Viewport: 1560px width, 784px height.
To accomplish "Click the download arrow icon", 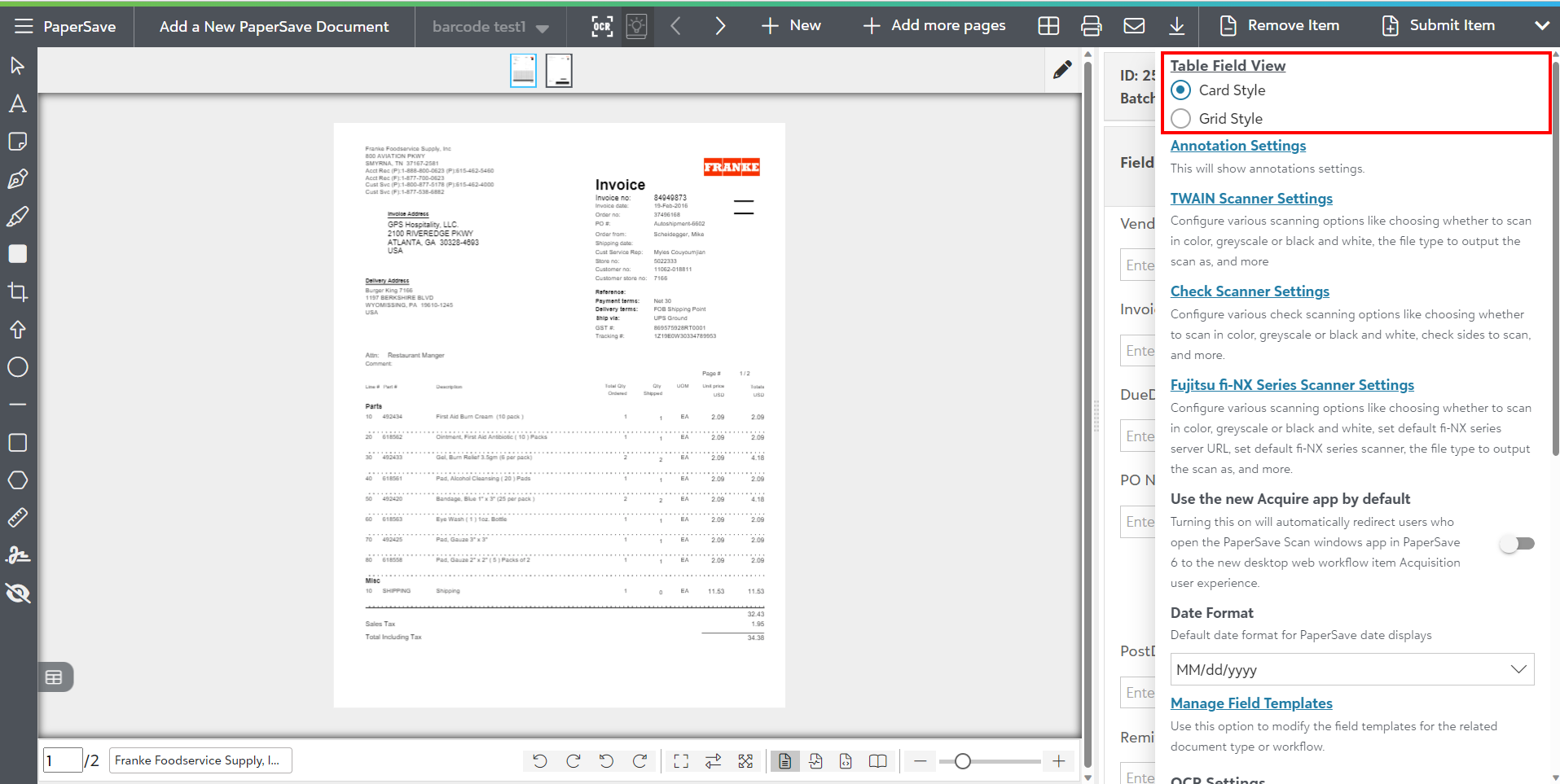I will [x=1176, y=26].
